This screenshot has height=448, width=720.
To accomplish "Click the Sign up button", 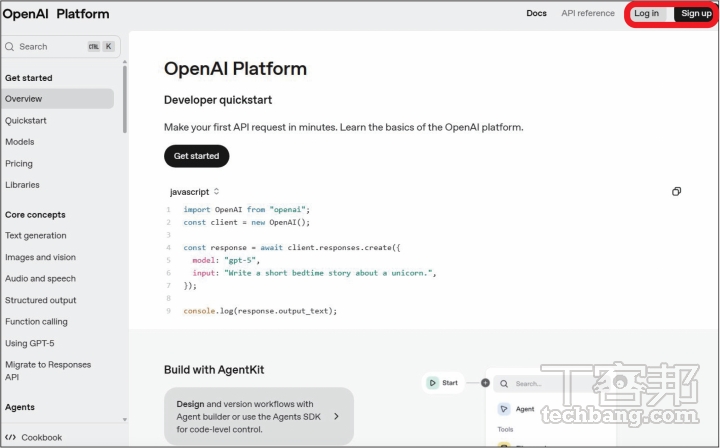I will (x=696, y=13).
